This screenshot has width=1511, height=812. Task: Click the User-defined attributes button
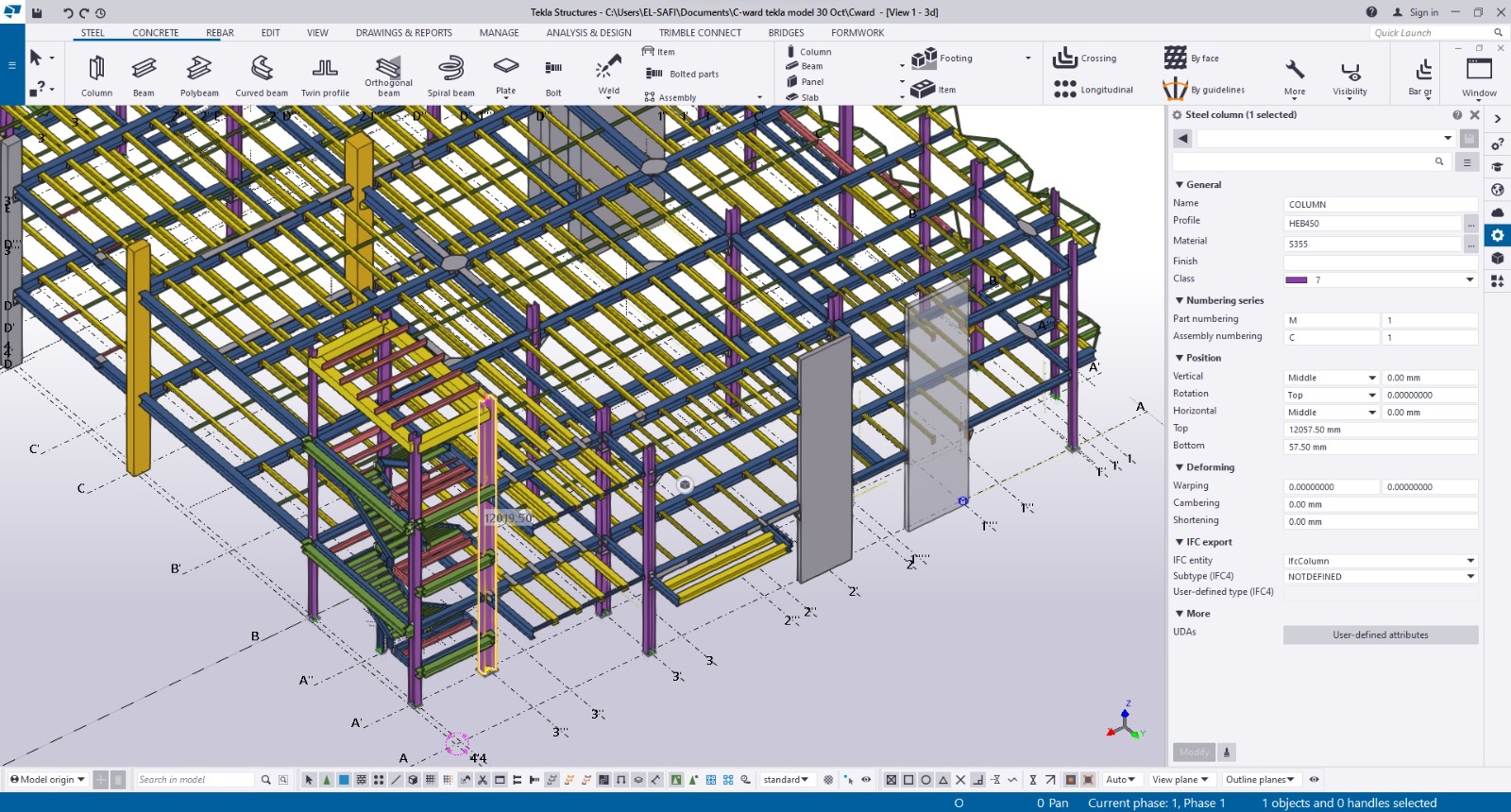click(x=1381, y=635)
